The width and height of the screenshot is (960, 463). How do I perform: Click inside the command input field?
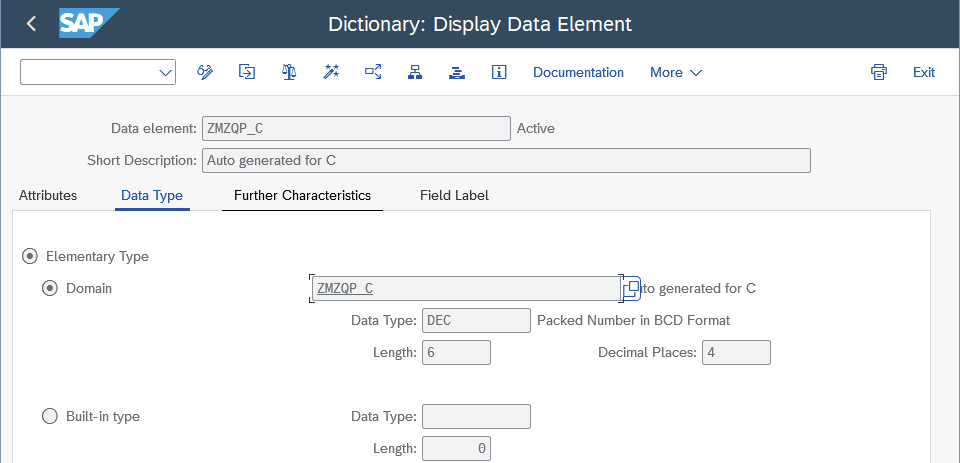pos(89,72)
